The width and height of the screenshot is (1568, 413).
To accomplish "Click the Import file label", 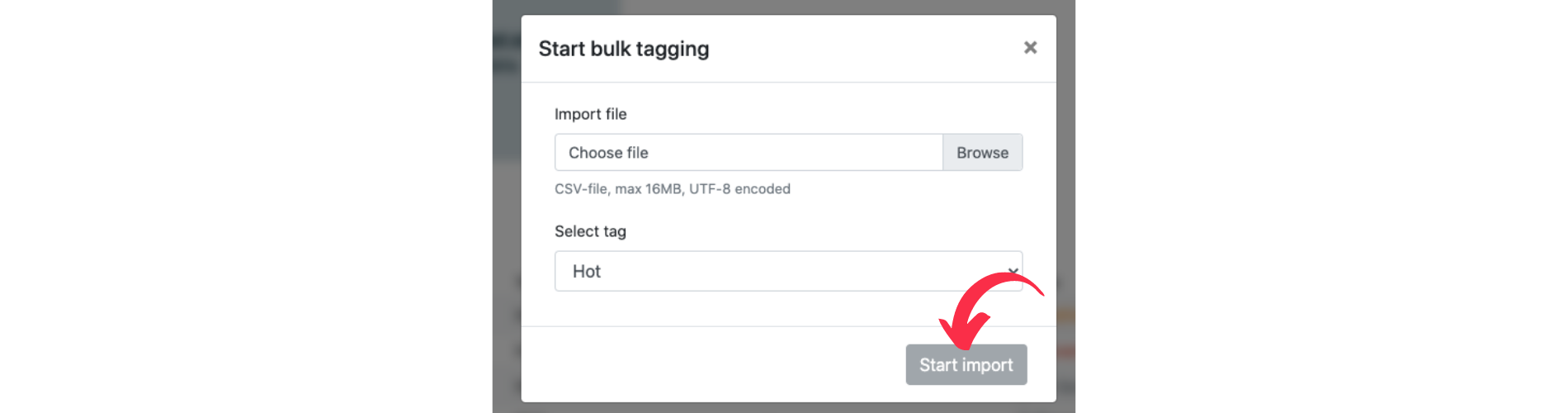I will (591, 114).
